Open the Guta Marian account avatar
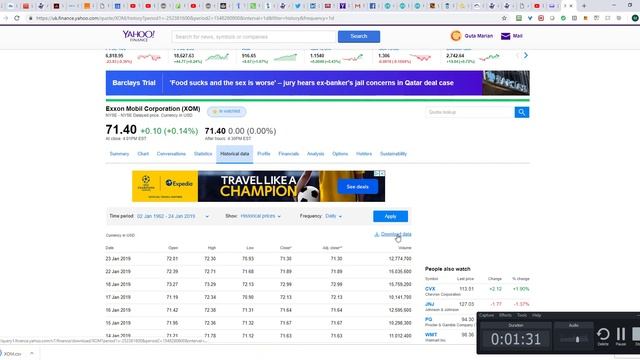Screen dimensions: 640x360 456,36
